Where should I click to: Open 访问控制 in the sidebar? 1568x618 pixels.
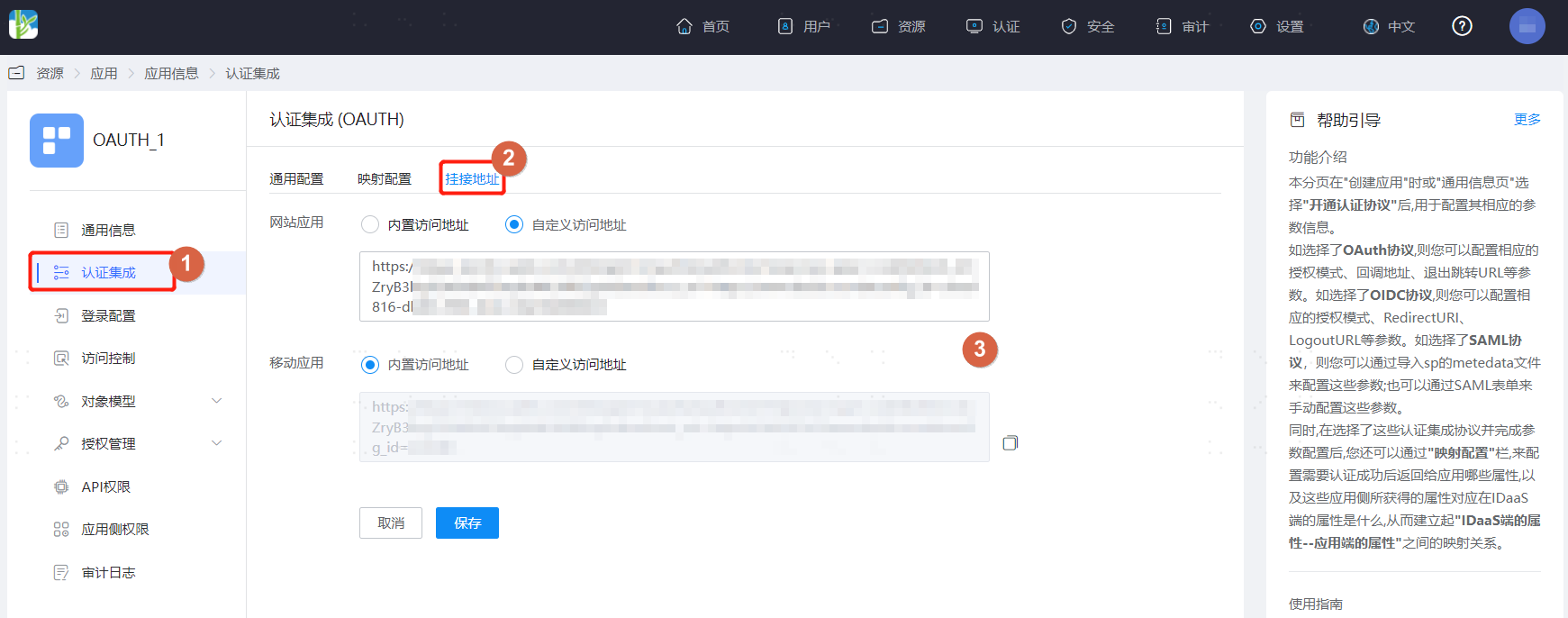tap(108, 359)
